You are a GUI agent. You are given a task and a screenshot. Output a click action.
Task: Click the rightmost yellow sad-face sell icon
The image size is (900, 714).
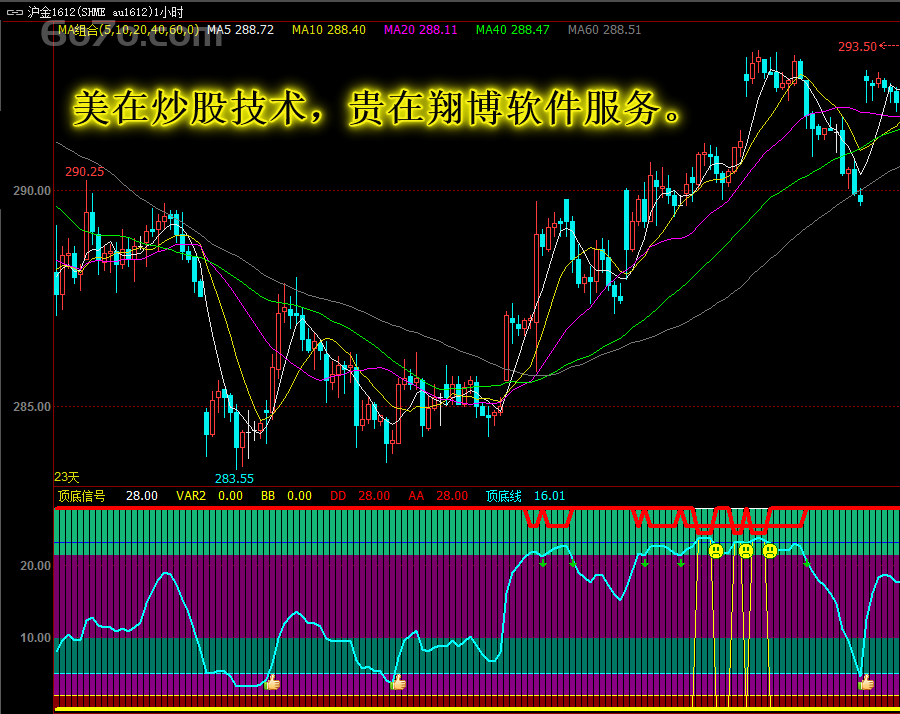click(x=770, y=552)
